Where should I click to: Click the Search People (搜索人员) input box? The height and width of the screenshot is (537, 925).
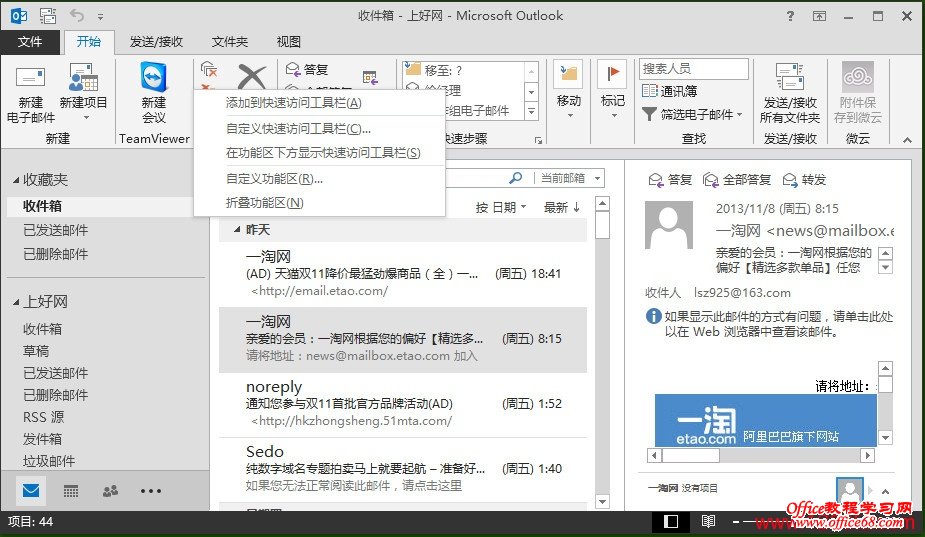693,69
